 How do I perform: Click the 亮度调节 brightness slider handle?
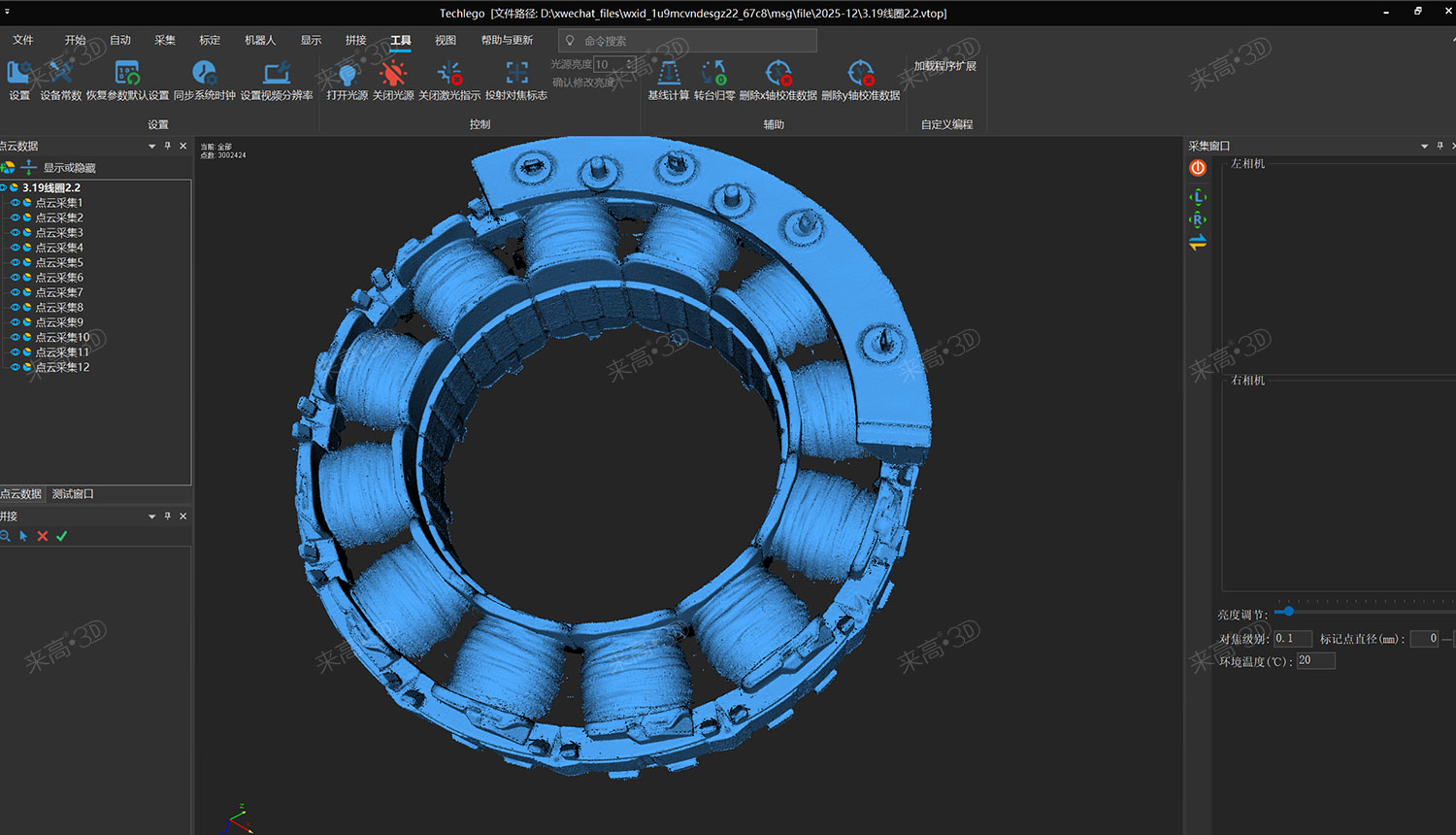pyautogui.click(x=1288, y=612)
